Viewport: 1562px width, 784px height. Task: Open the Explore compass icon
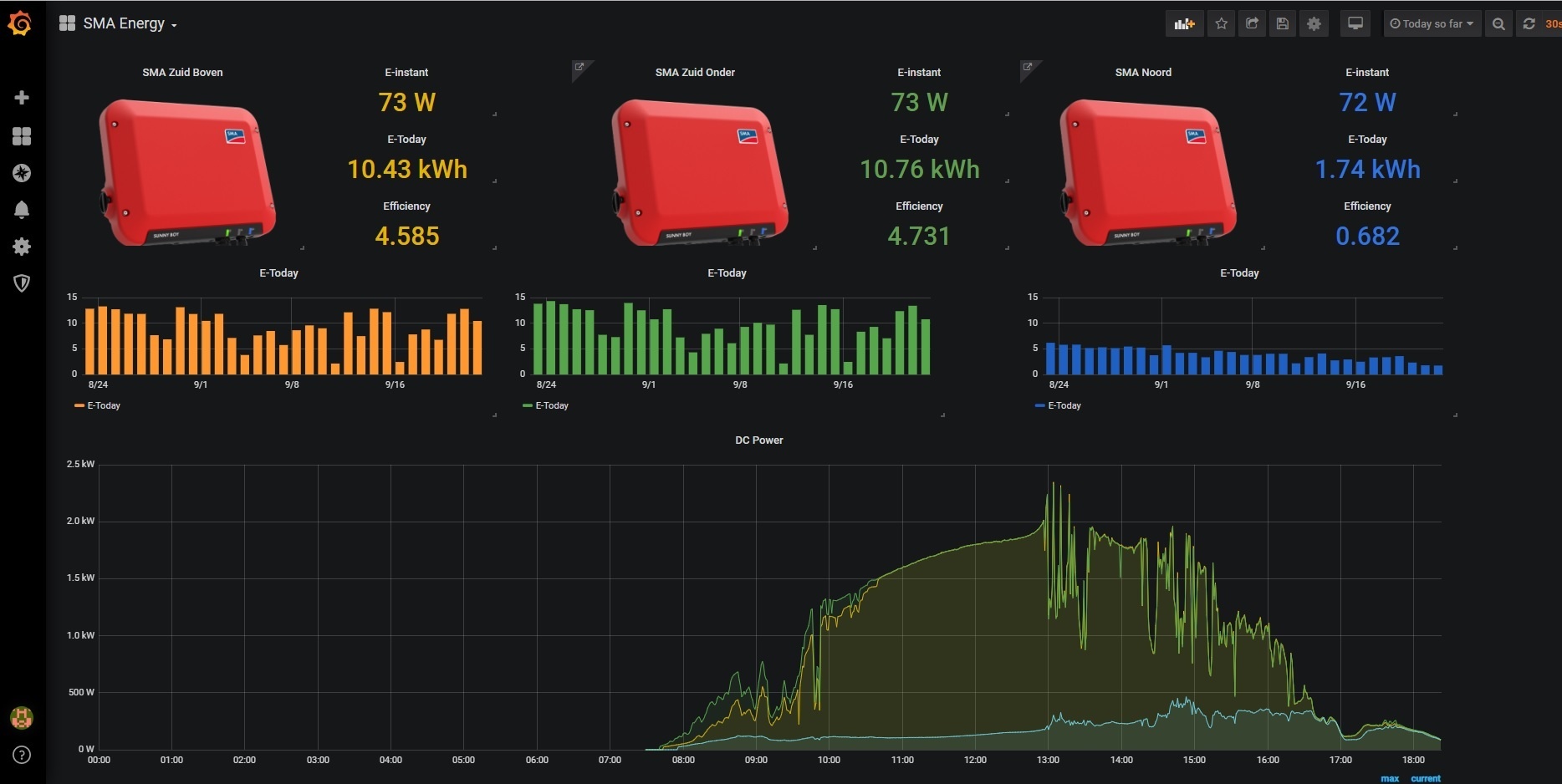point(22,173)
